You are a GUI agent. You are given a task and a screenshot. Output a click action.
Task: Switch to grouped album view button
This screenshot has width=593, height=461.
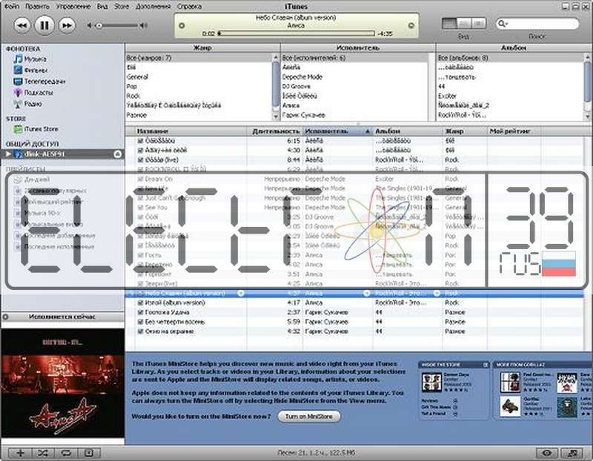click(x=464, y=23)
